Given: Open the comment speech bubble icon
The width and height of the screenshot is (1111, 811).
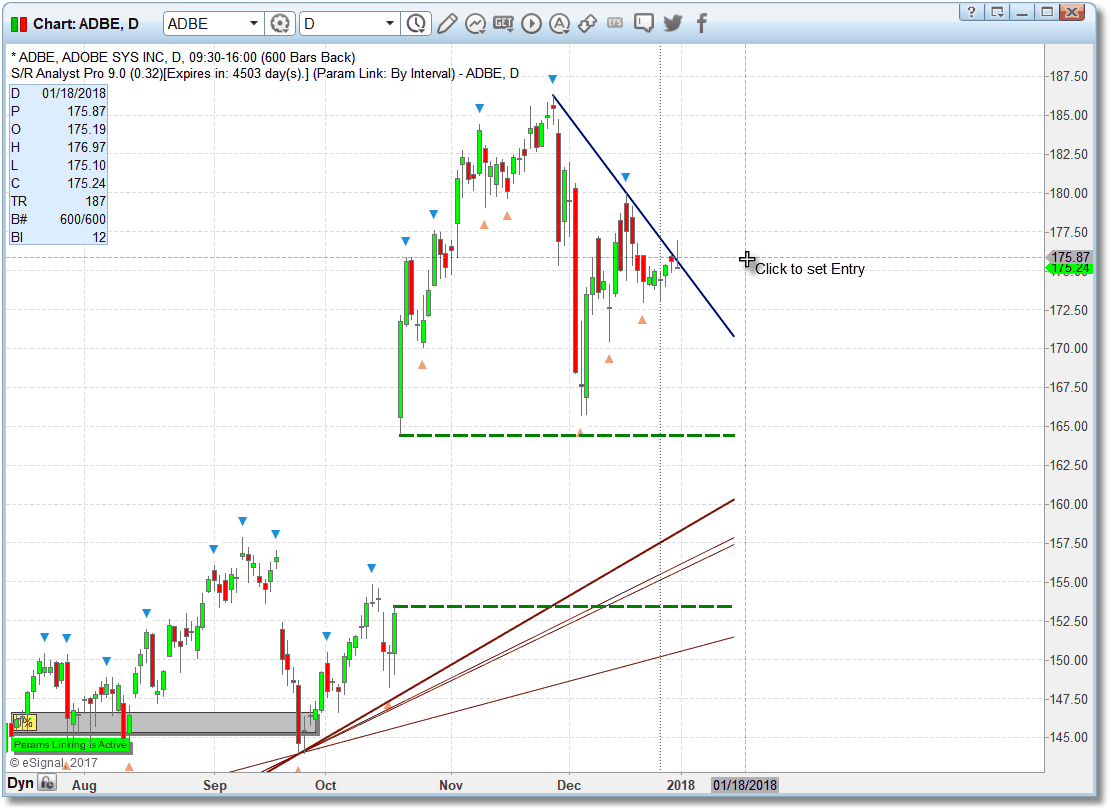Looking at the screenshot, I should tap(643, 23).
